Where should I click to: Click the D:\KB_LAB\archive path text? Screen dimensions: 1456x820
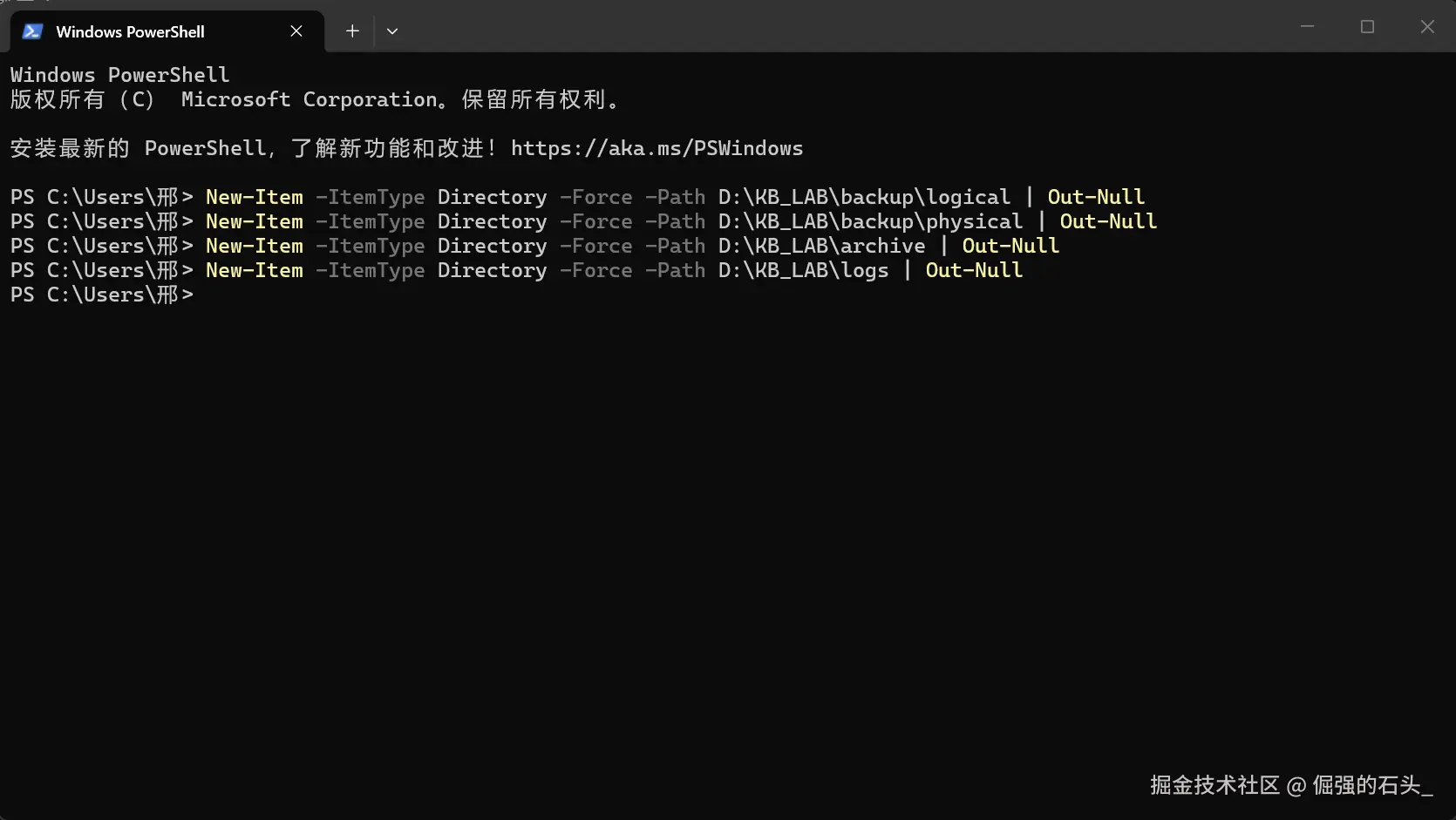821,246
